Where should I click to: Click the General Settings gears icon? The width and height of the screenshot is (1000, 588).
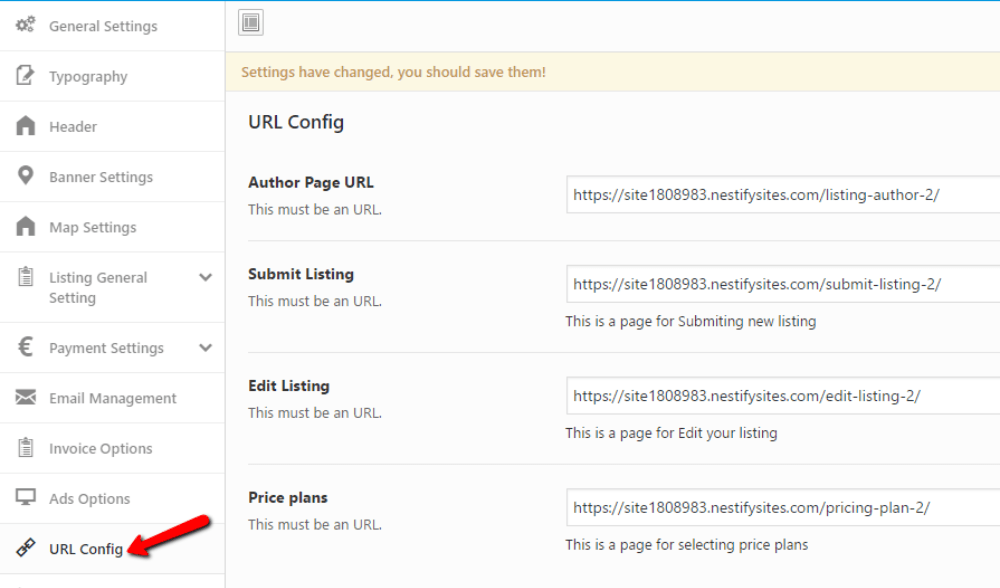[26, 26]
